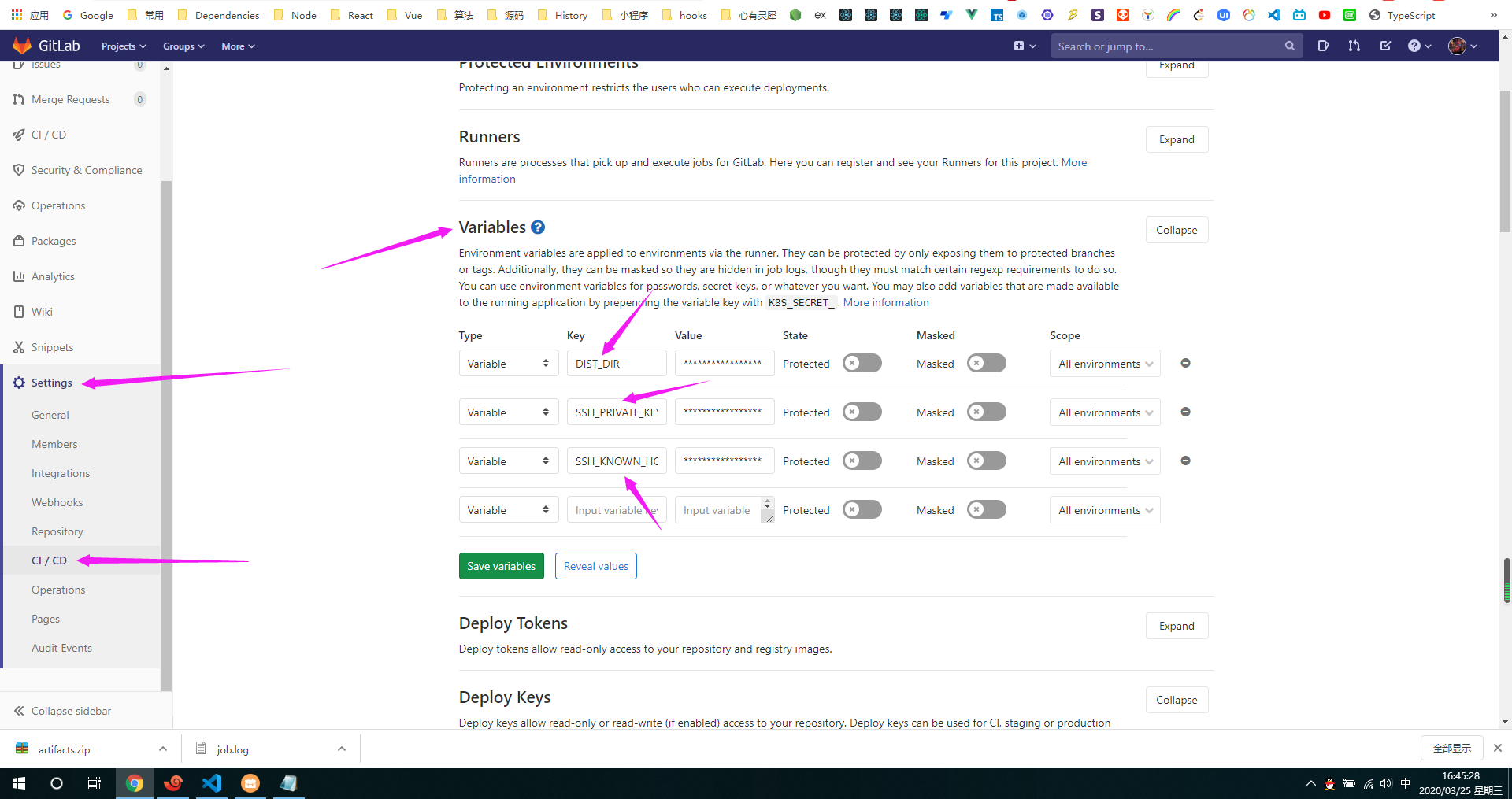Open the upper Operations sidebar item
The width and height of the screenshot is (1512, 799).
coord(57,205)
